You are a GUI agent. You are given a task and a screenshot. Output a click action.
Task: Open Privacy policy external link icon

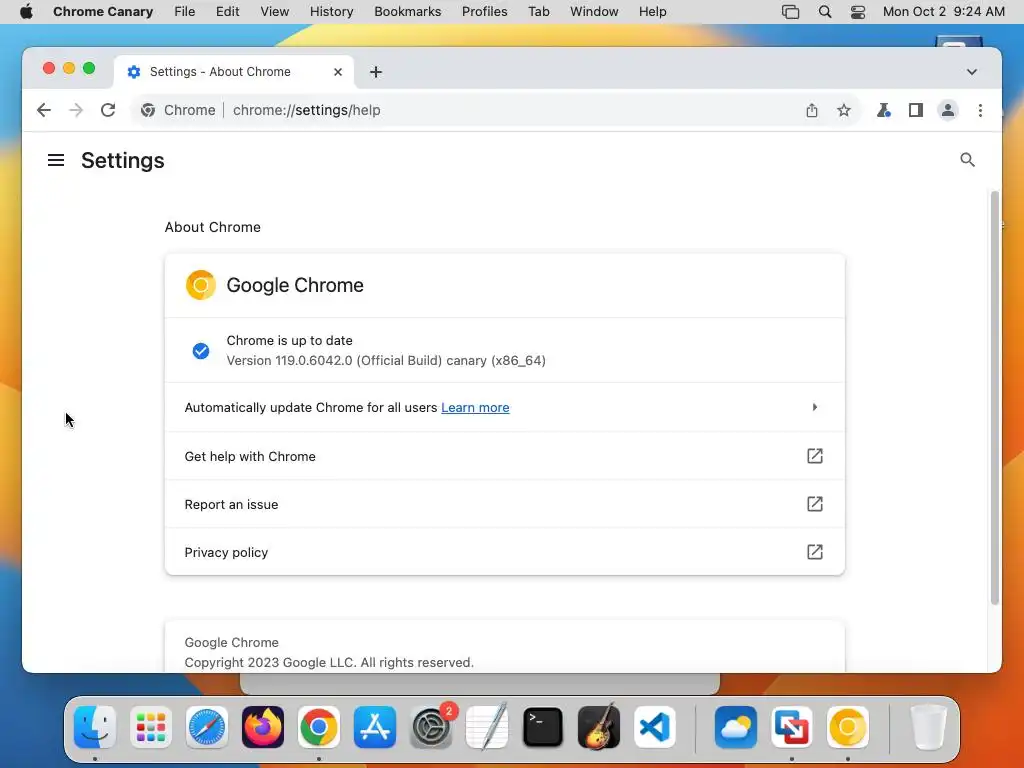point(814,552)
